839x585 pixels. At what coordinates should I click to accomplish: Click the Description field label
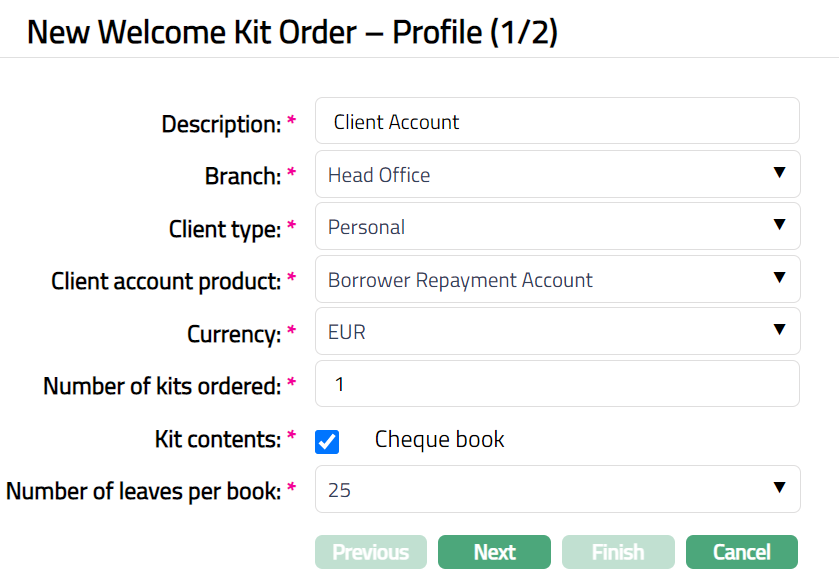click(221, 124)
